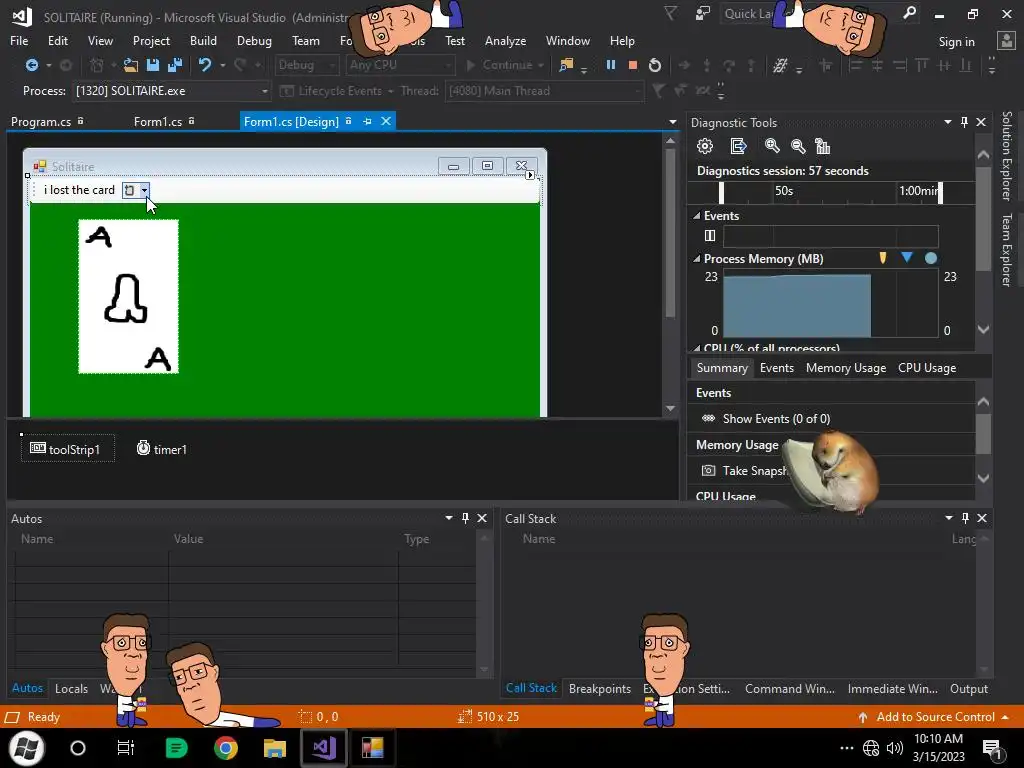Open the document tabs overflow dropdown
This screenshot has height=768, width=1024.
point(673,122)
